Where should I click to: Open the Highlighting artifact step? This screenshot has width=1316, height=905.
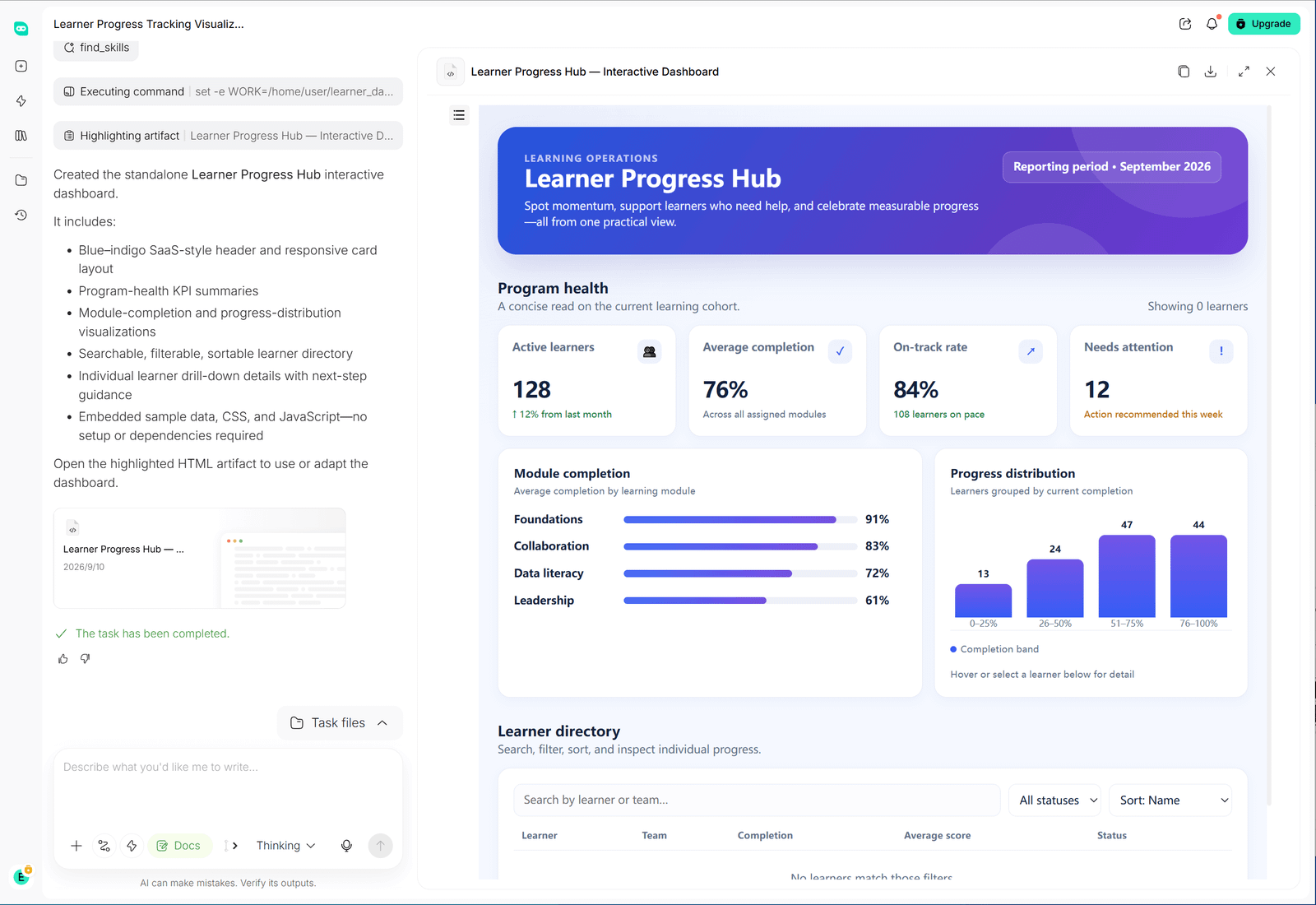(x=228, y=136)
